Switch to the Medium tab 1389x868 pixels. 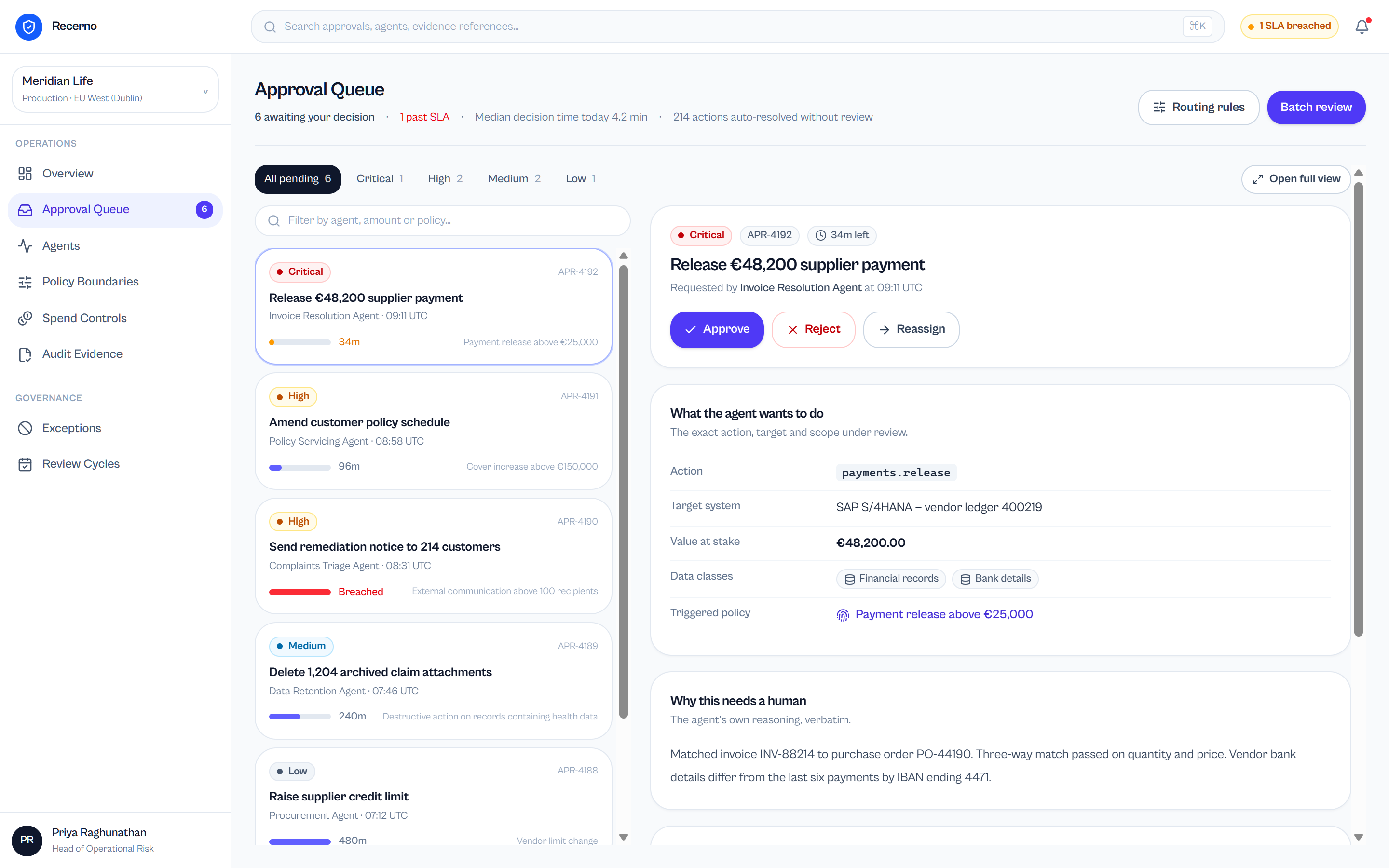pos(514,179)
